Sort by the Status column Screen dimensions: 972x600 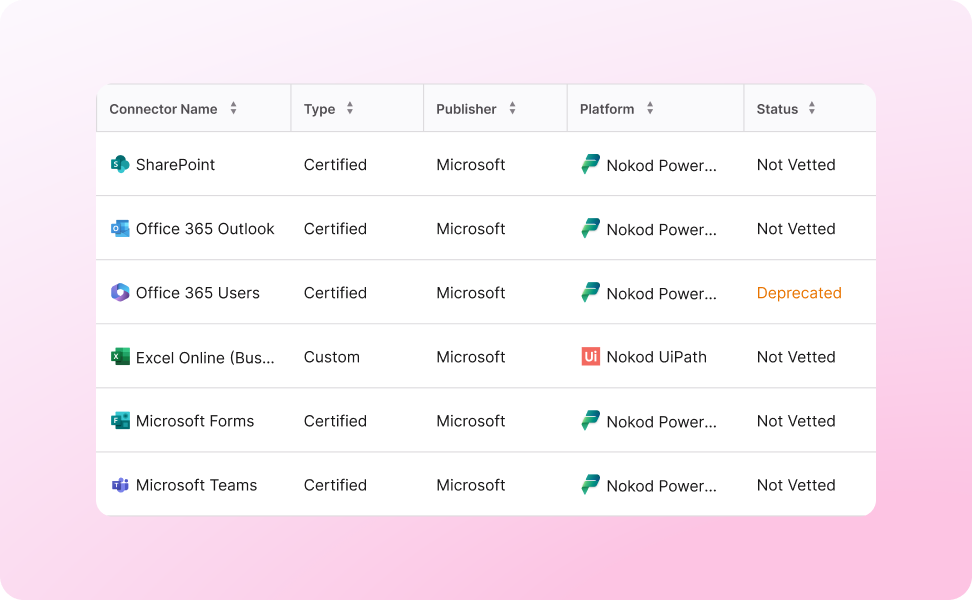click(x=811, y=108)
